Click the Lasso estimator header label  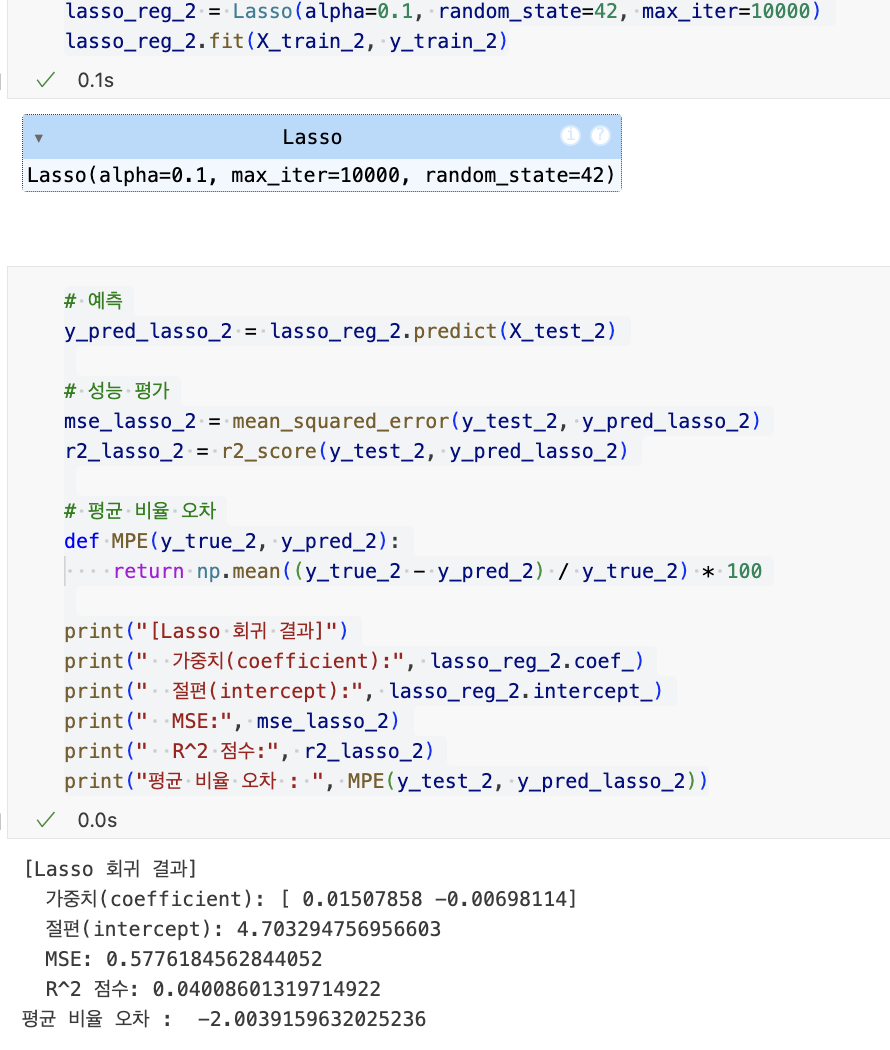point(312,137)
